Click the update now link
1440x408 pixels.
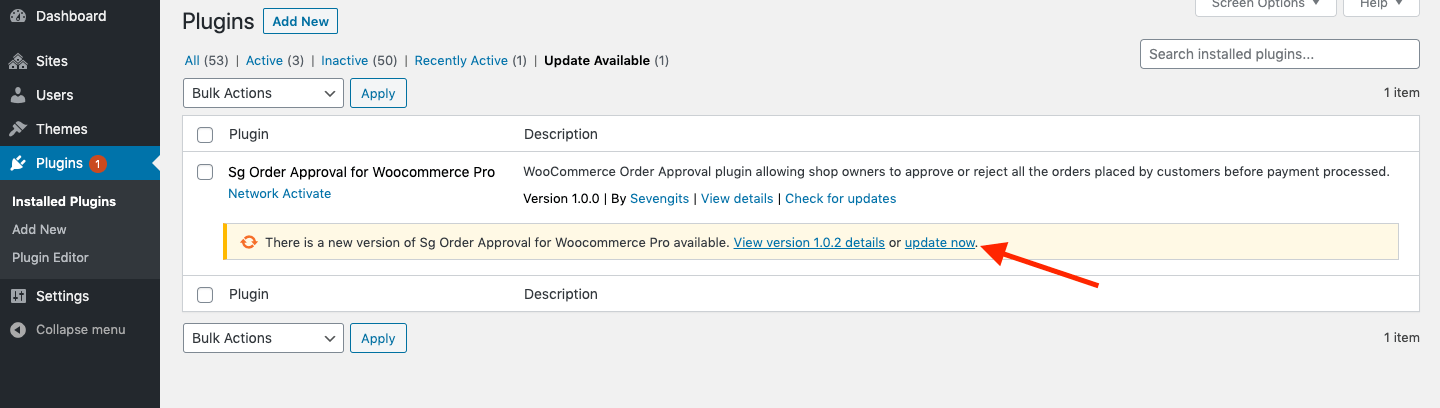click(940, 242)
